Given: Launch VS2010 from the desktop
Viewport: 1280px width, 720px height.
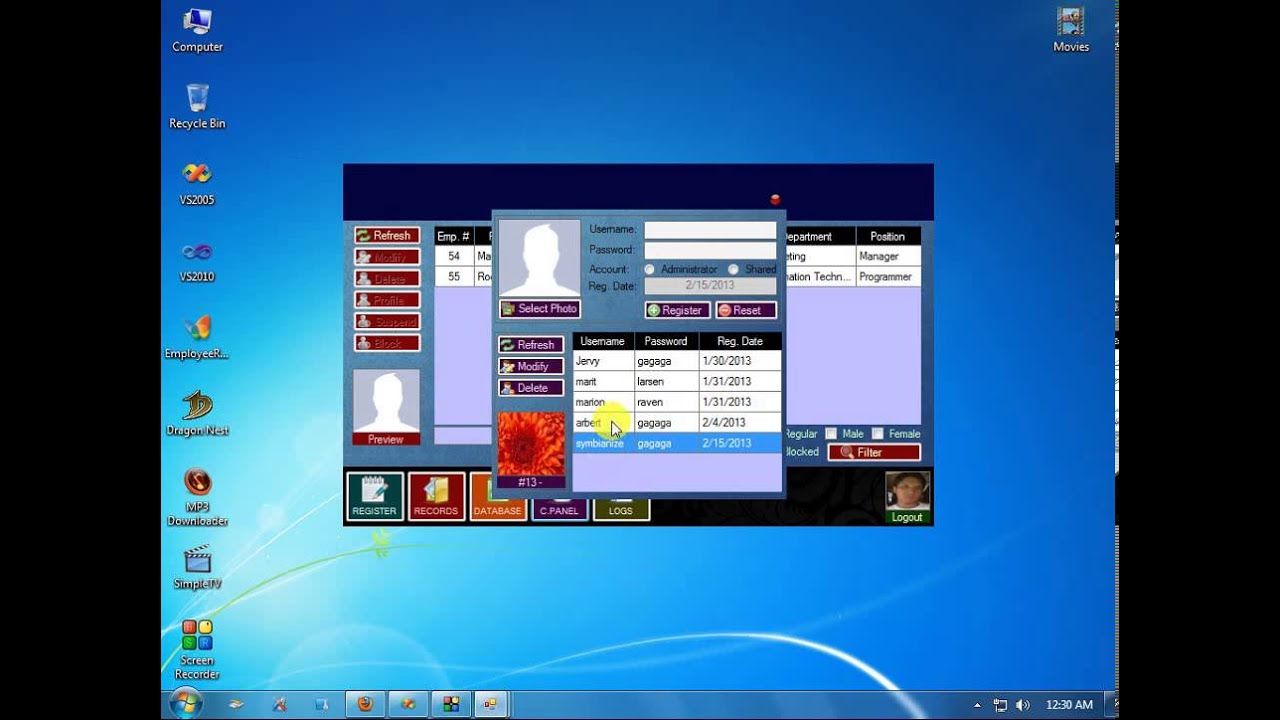Looking at the screenshot, I should pos(197,260).
